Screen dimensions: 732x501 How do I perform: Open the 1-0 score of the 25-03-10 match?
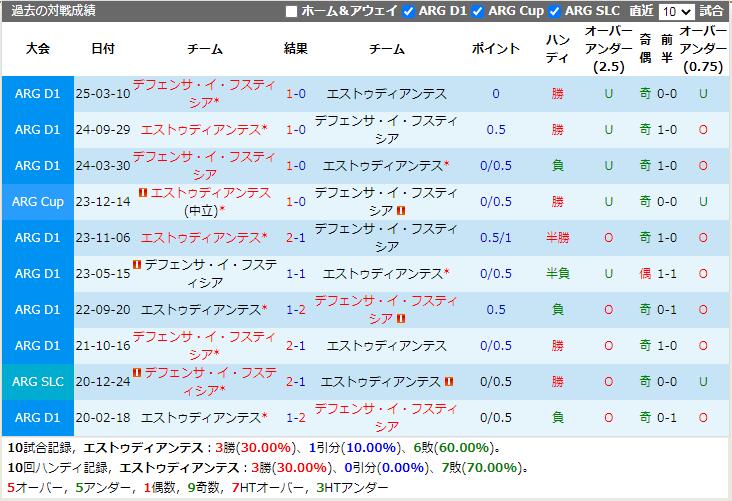tap(296, 94)
